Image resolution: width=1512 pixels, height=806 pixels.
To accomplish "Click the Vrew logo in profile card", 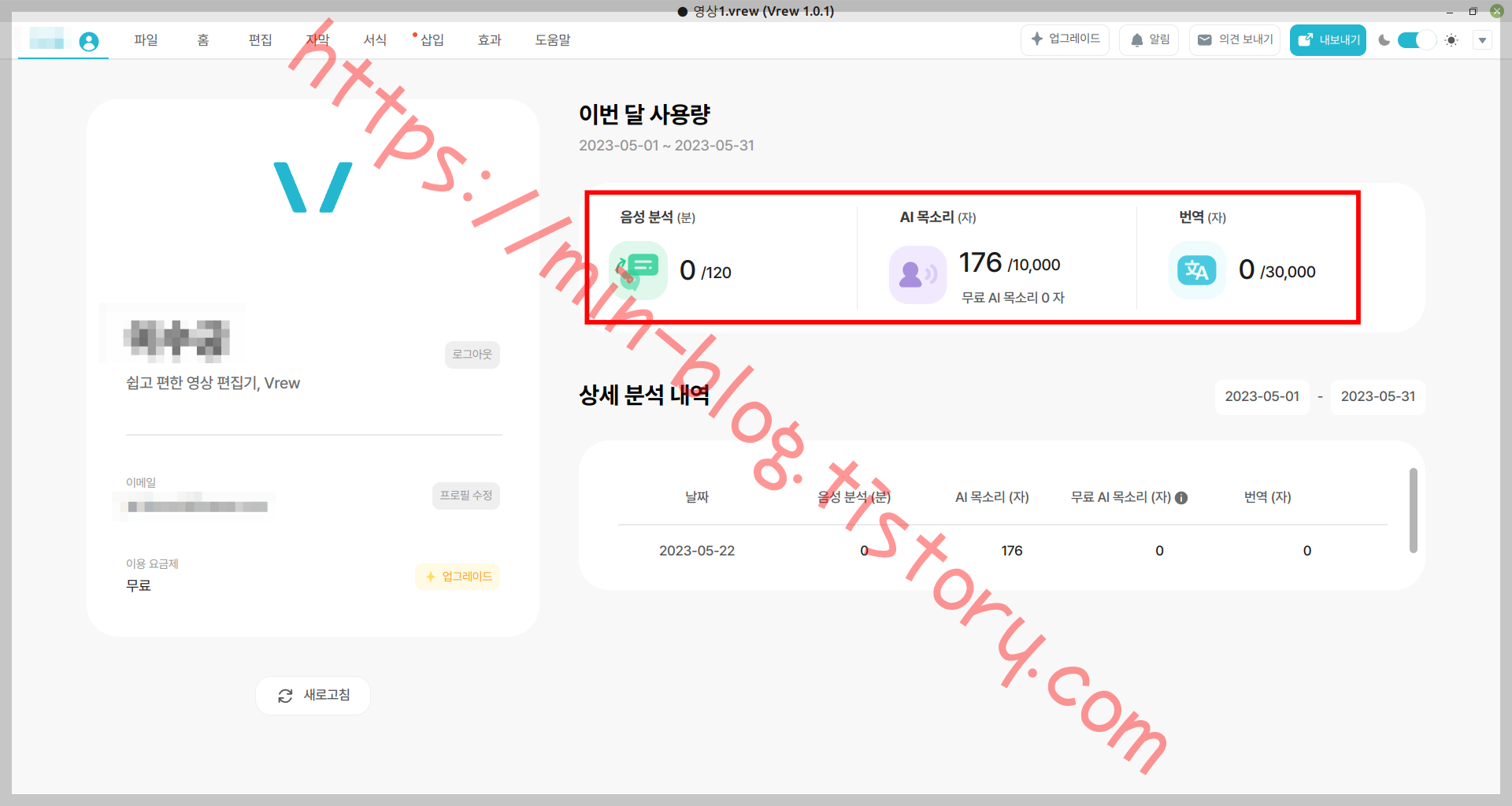I will (313, 188).
